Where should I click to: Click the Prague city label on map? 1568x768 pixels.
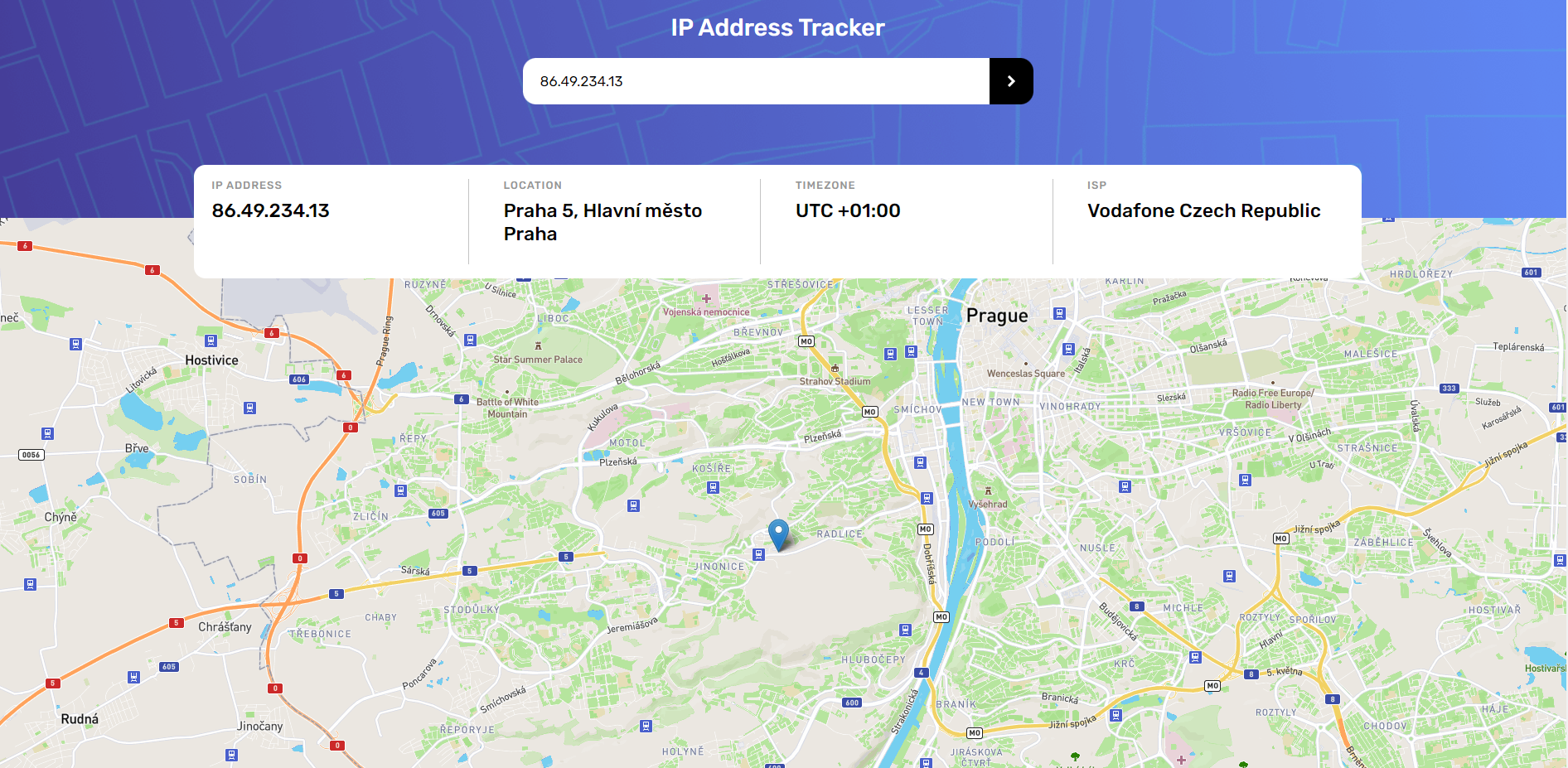pos(997,316)
